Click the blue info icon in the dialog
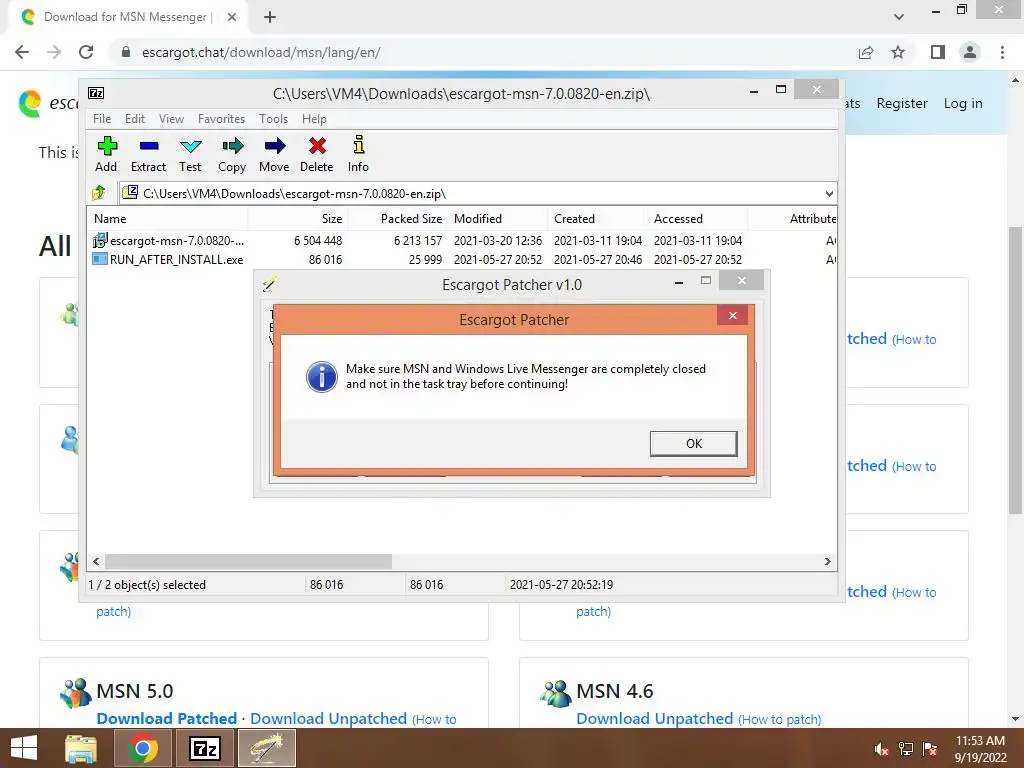1024x768 pixels. pos(321,377)
